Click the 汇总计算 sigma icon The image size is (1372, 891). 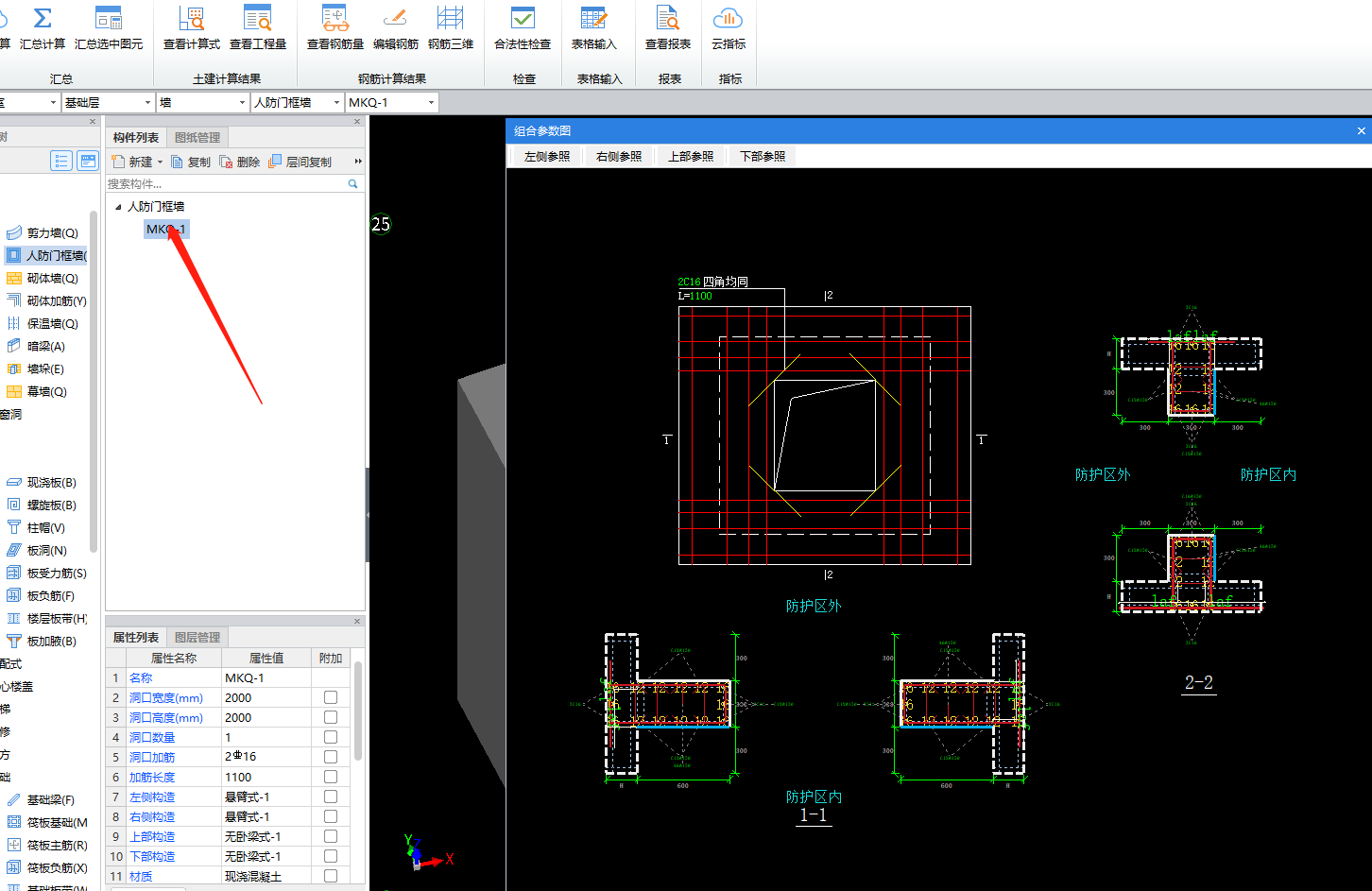click(43, 18)
